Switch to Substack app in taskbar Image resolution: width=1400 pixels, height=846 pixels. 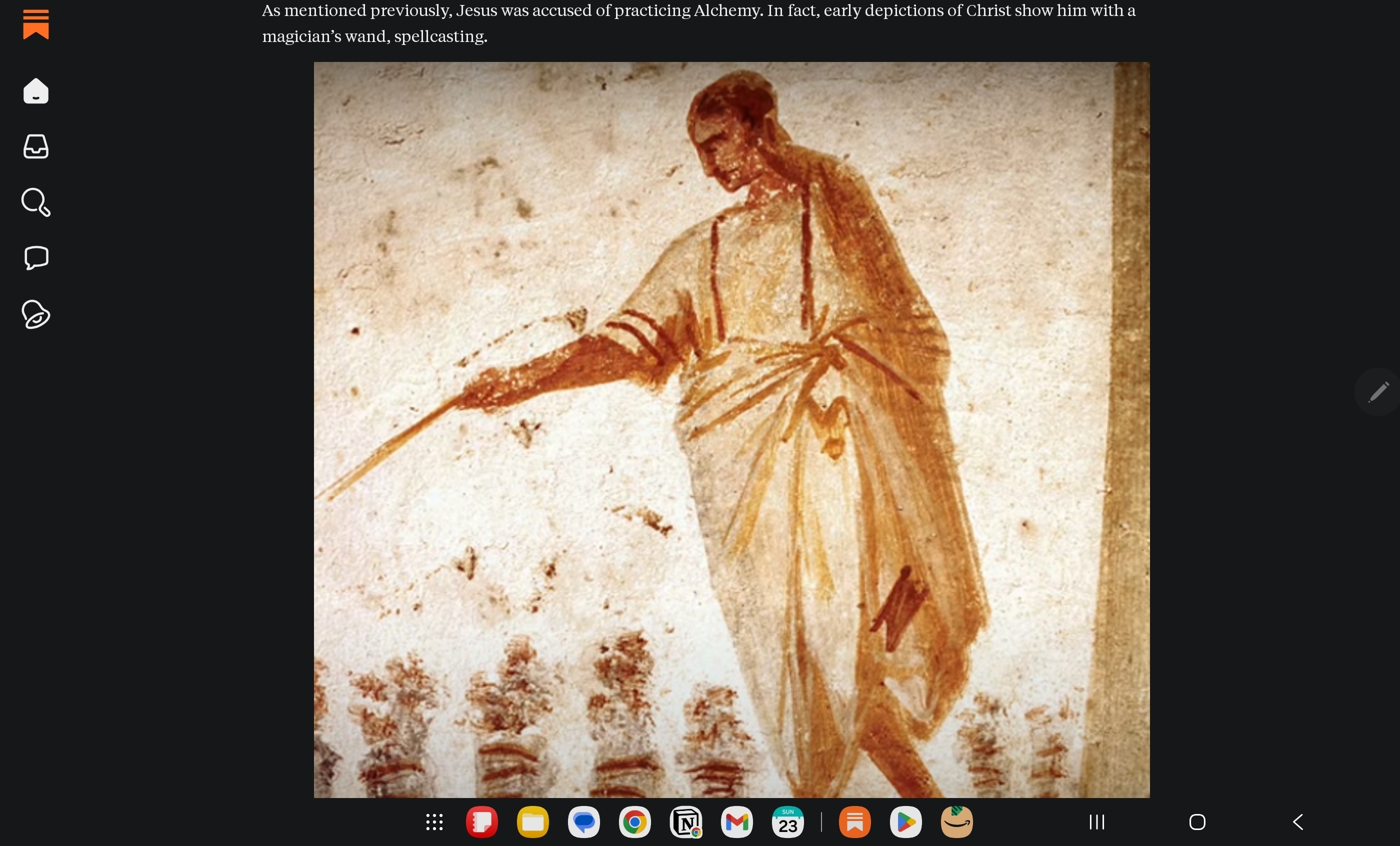pos(854,822)
